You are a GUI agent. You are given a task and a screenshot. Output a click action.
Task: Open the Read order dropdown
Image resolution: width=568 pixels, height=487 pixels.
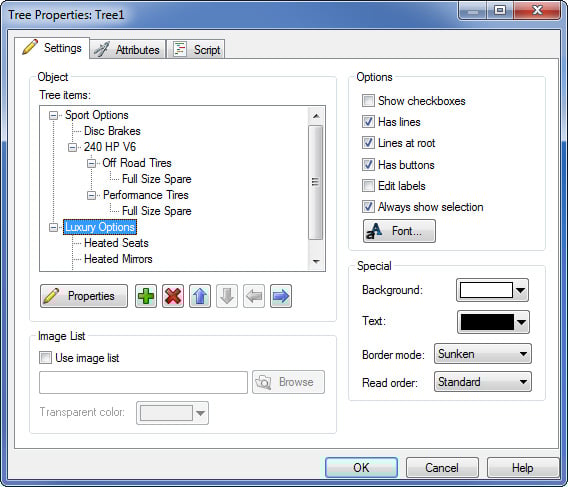click(x=483, y=382)
